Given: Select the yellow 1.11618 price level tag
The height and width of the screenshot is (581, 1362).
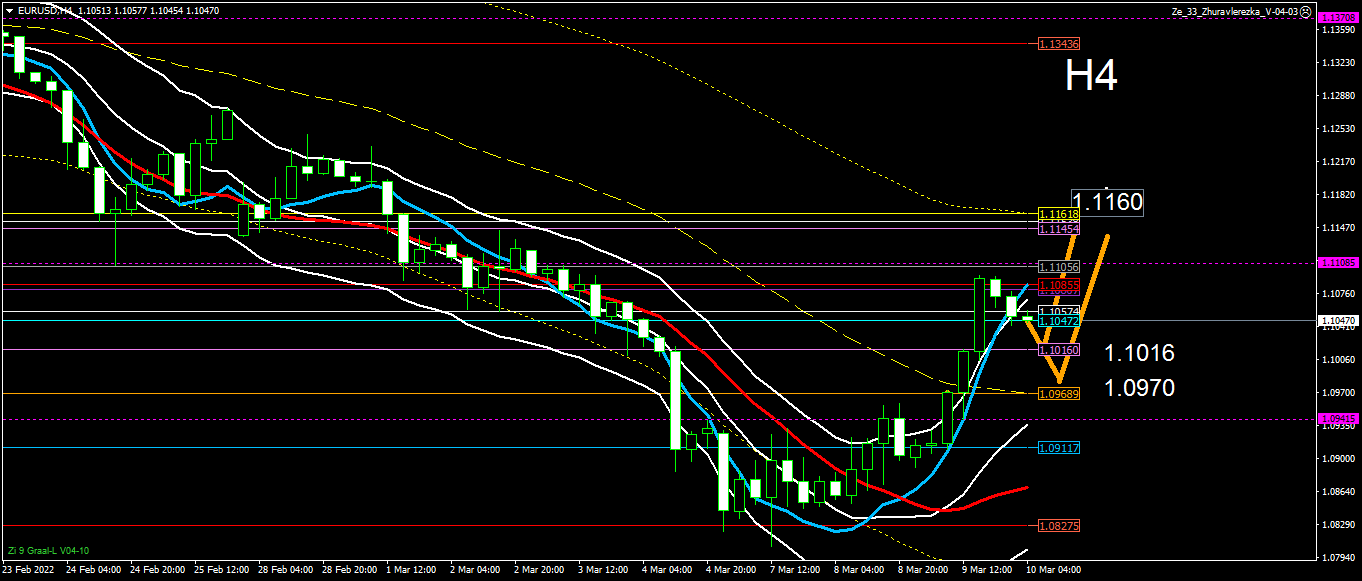Looking at the screenshot, I should 1058,215.
